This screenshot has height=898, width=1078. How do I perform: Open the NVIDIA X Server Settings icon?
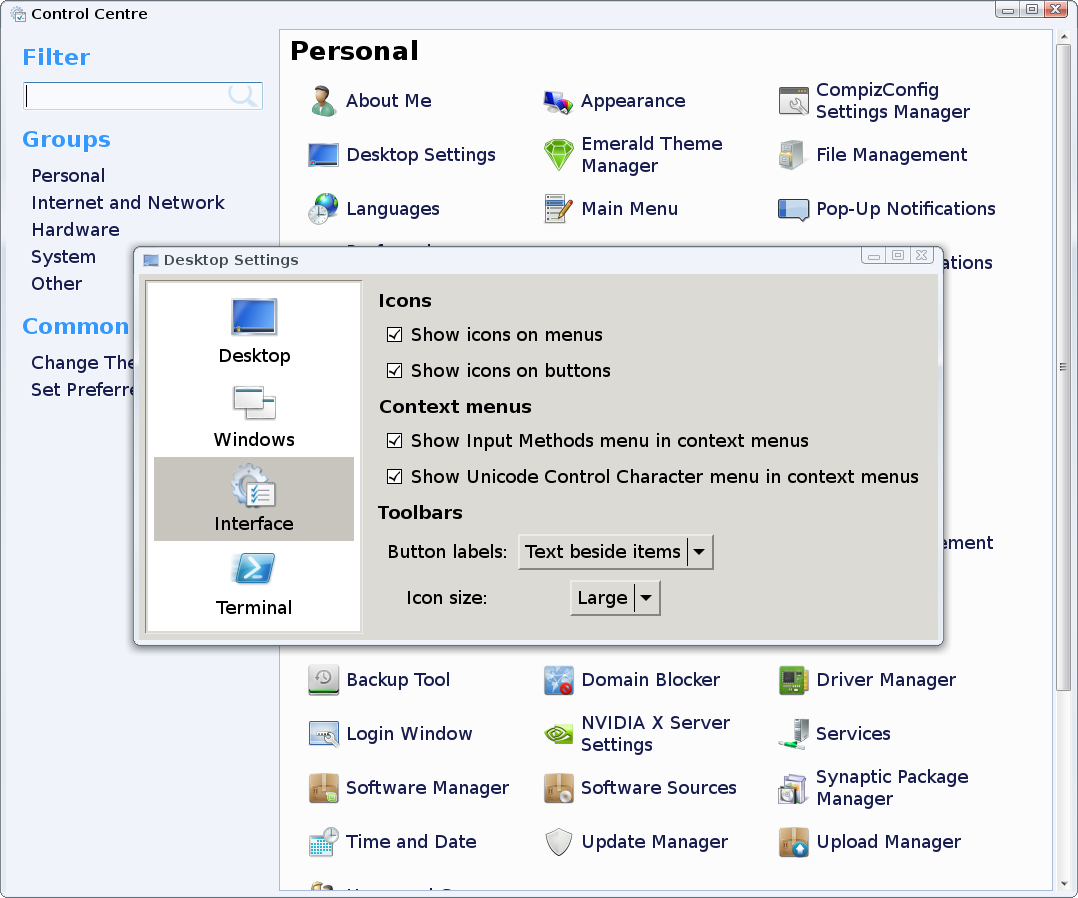(x=558, y=734)
